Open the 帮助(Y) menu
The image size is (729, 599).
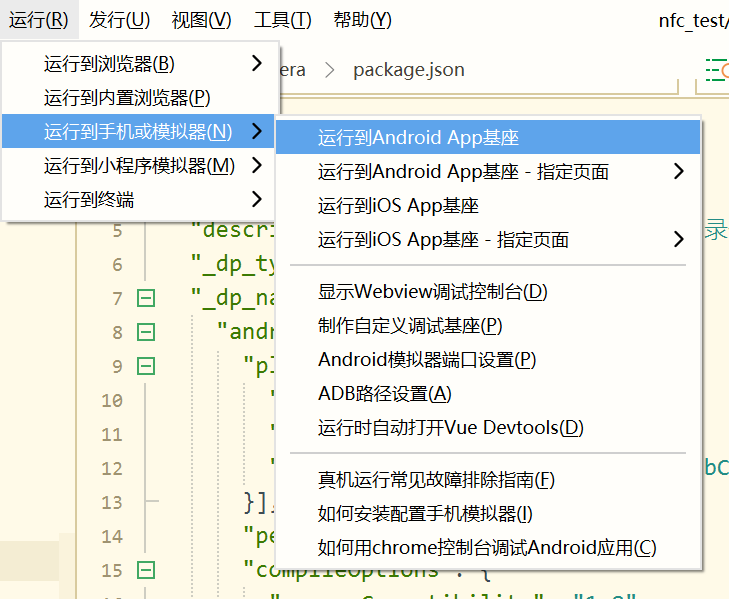click(x=362, y=20)
